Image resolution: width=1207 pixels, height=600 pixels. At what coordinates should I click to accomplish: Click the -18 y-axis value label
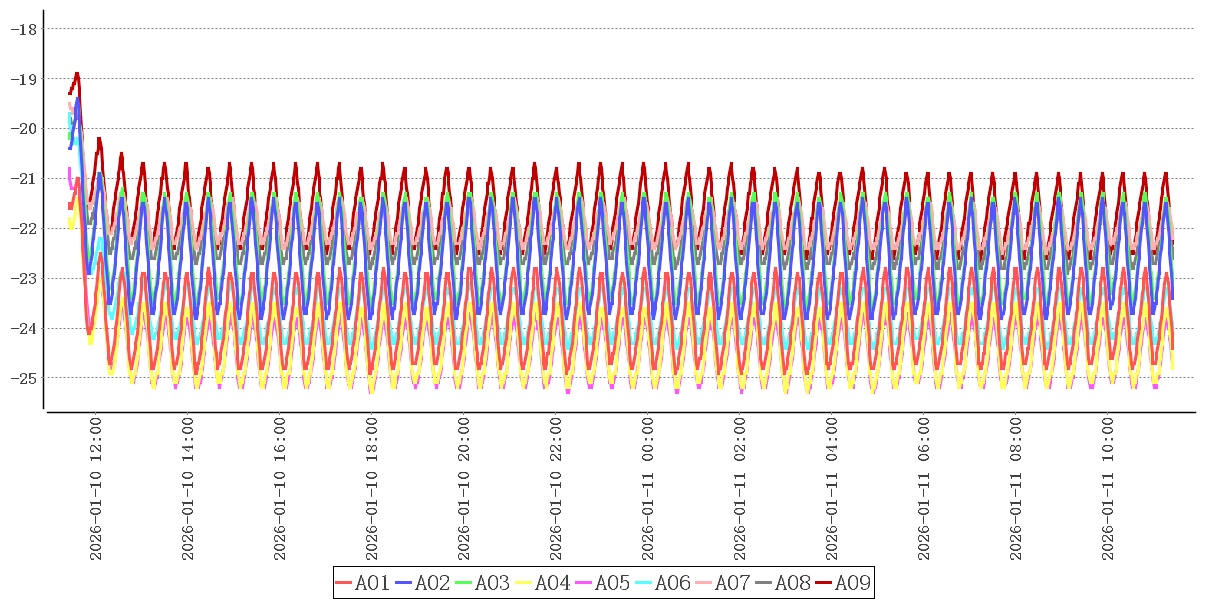pos(23,29)
